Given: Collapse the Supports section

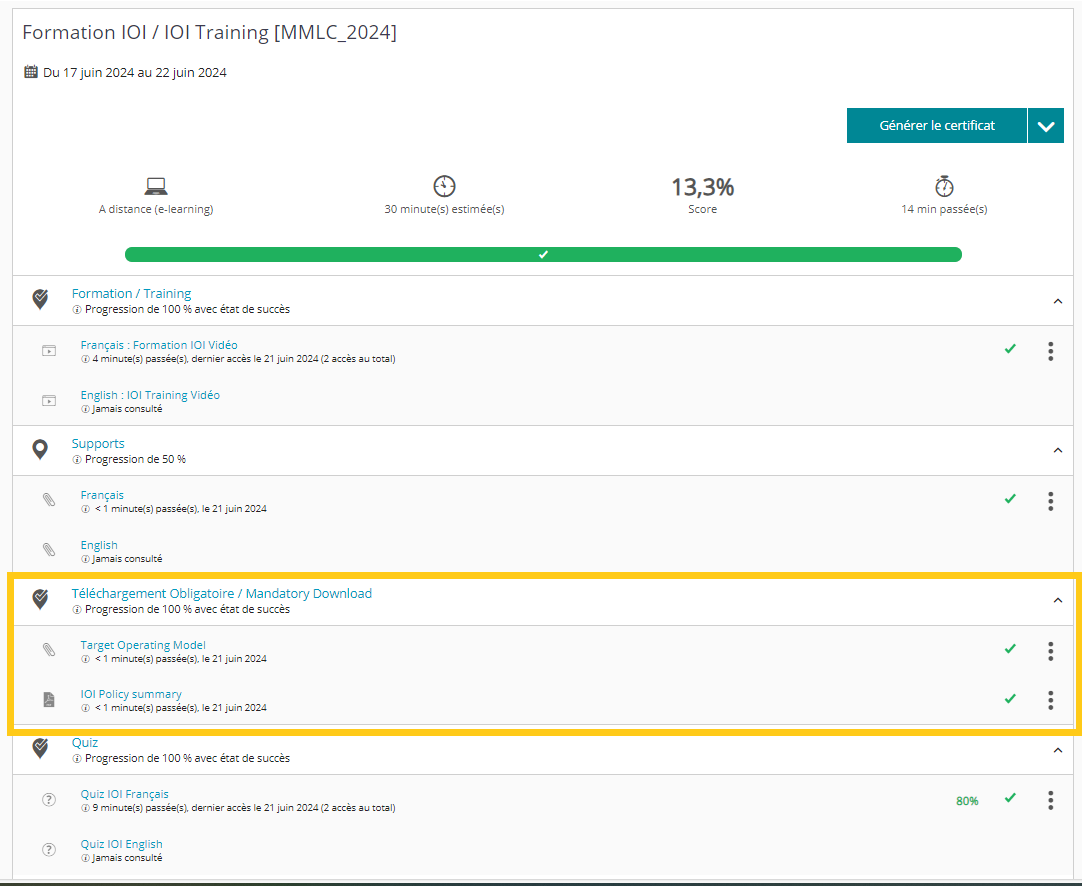Looking at the screenshot, I should [x=1057, y=450].
